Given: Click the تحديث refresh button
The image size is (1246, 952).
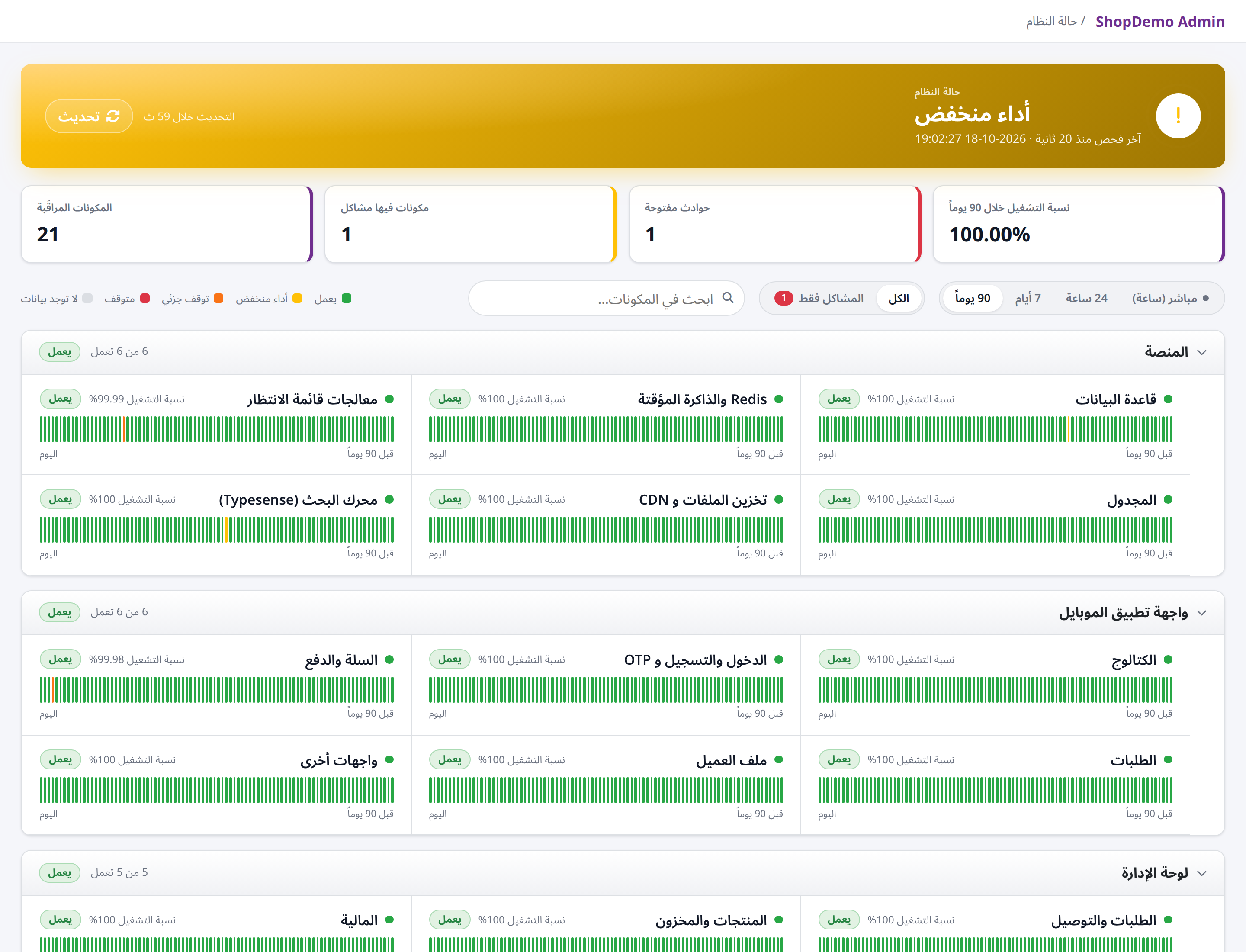Looking at the screenshot, I should coord(89,116).
